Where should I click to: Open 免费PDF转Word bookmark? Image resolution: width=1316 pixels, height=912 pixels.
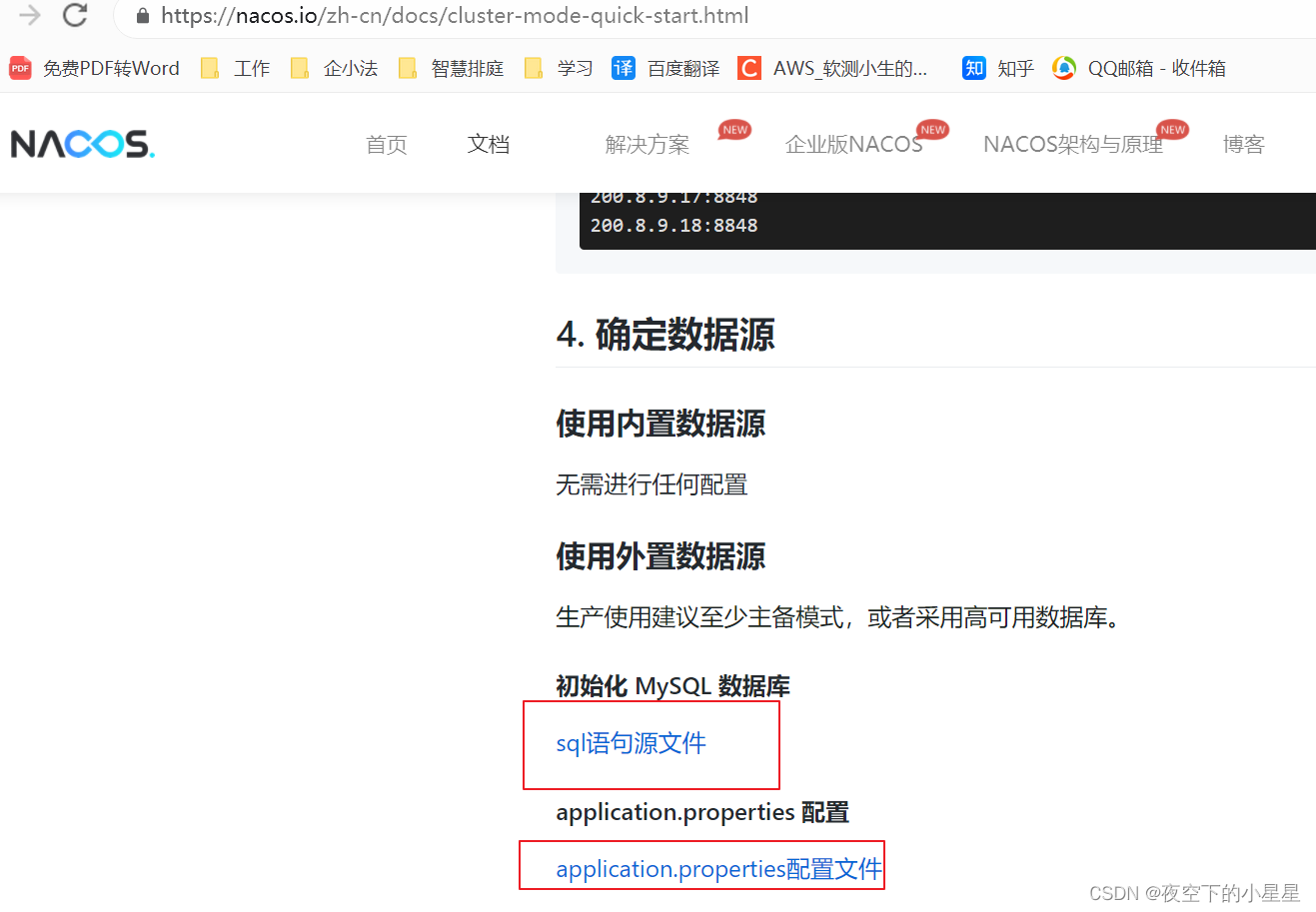(95, 68)
